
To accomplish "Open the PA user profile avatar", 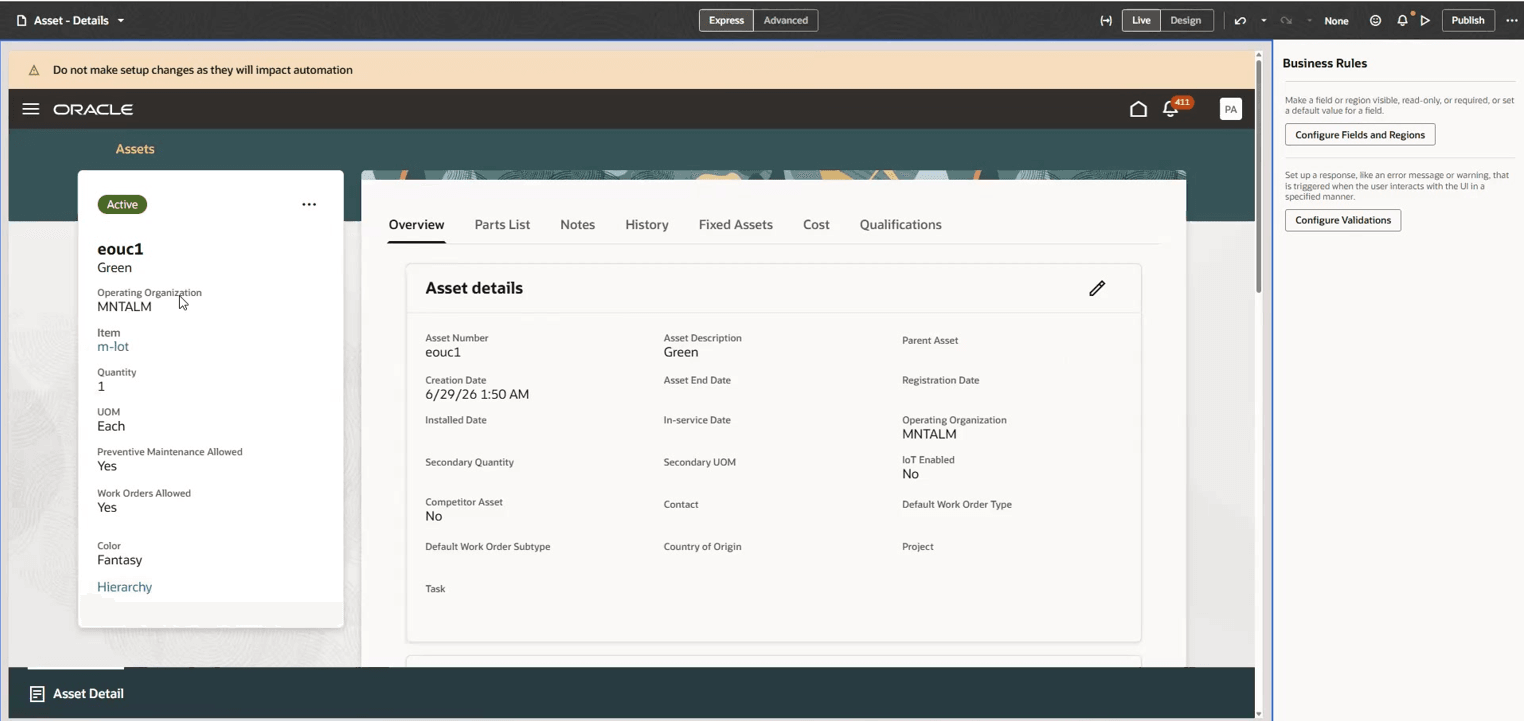I will [x=1231, y=109].
